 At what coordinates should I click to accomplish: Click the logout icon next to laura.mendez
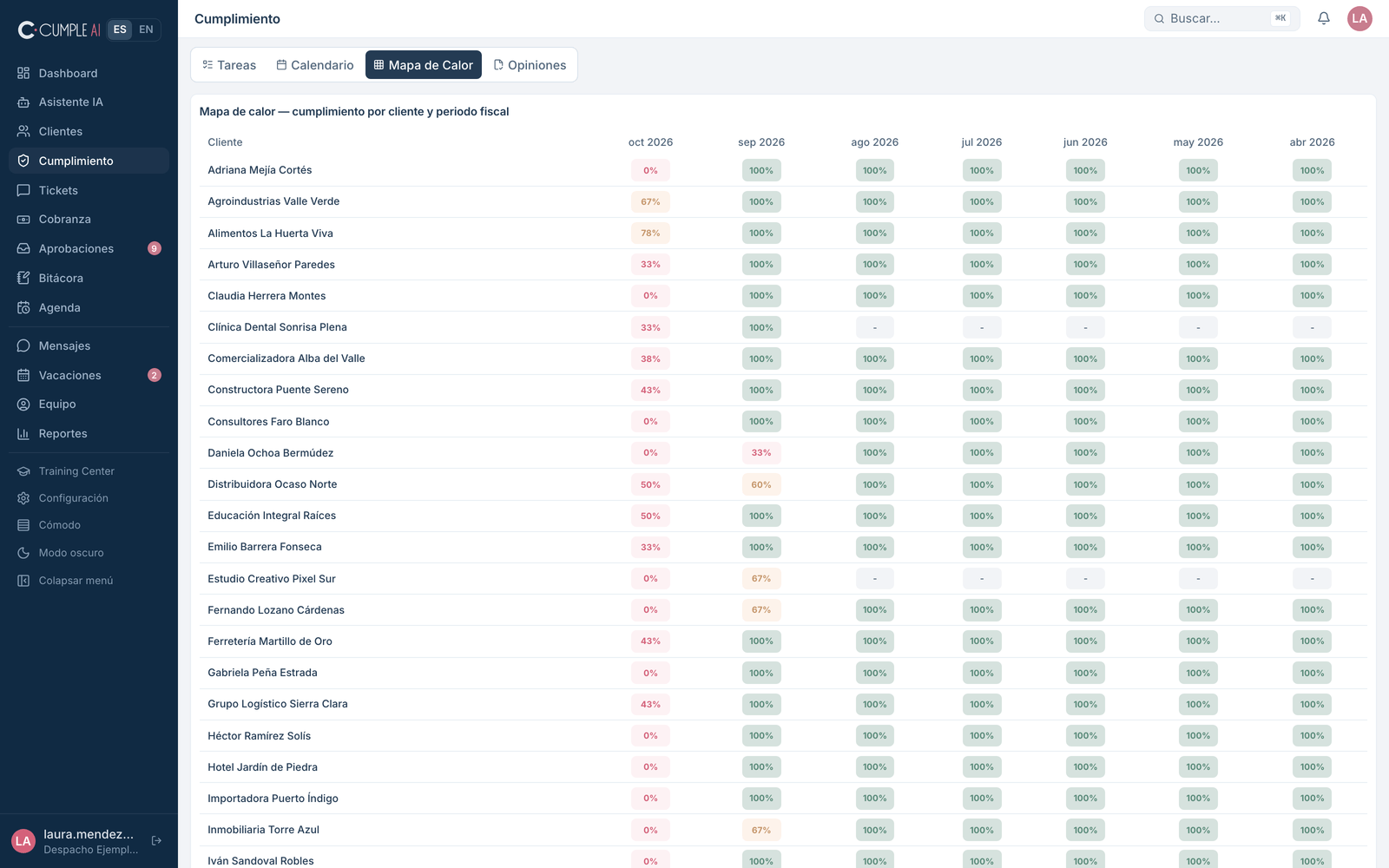tap(157, 840)
